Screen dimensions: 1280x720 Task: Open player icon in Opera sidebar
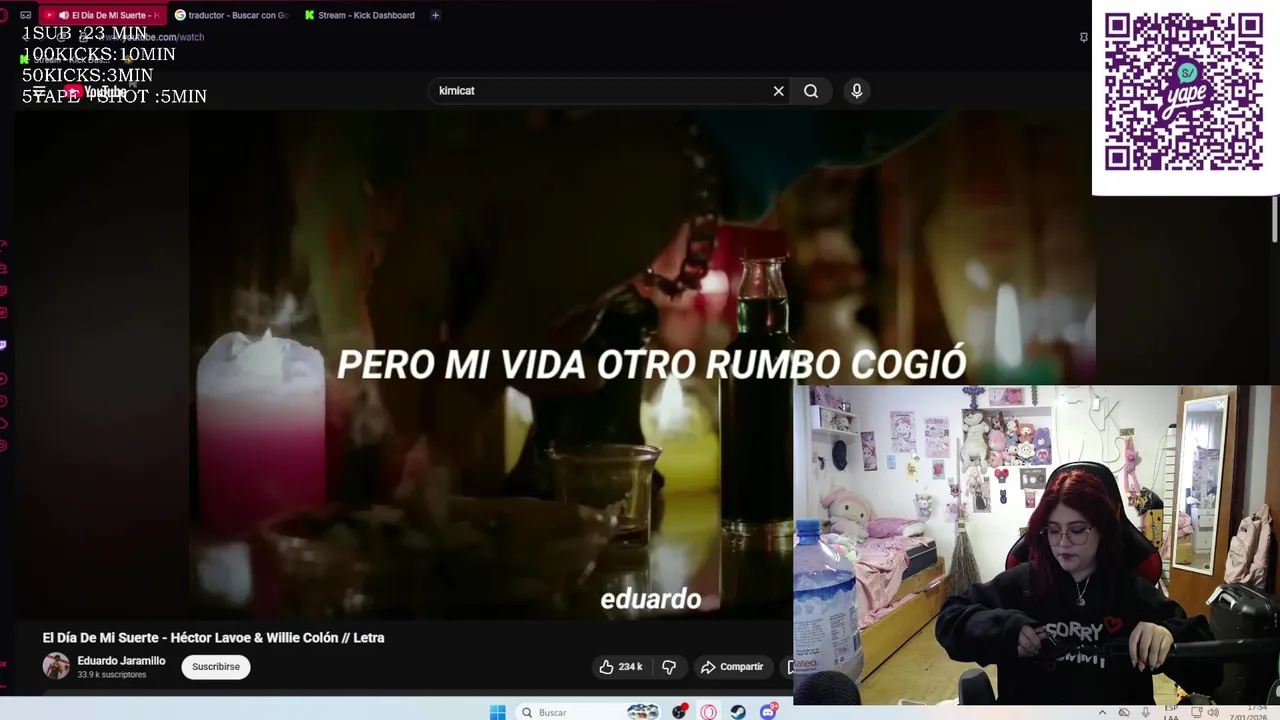[x=4, y=379]
